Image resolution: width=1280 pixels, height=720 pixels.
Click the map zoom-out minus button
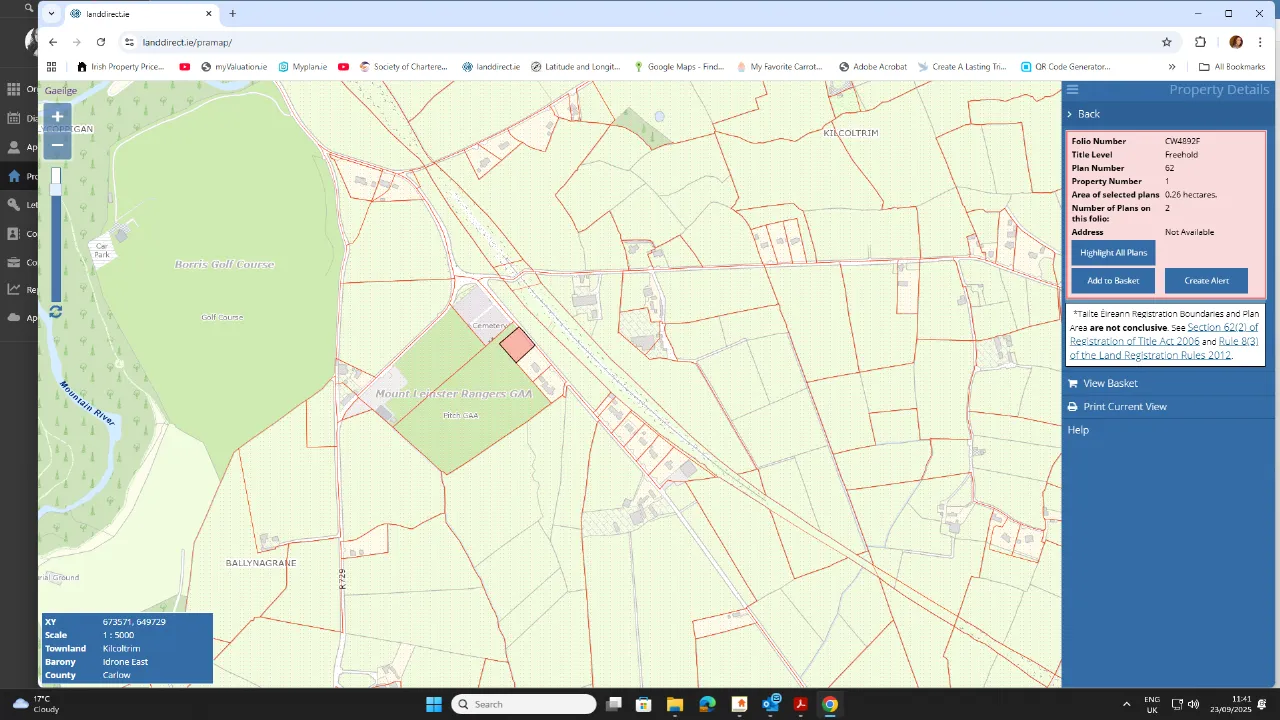(57, 144)
